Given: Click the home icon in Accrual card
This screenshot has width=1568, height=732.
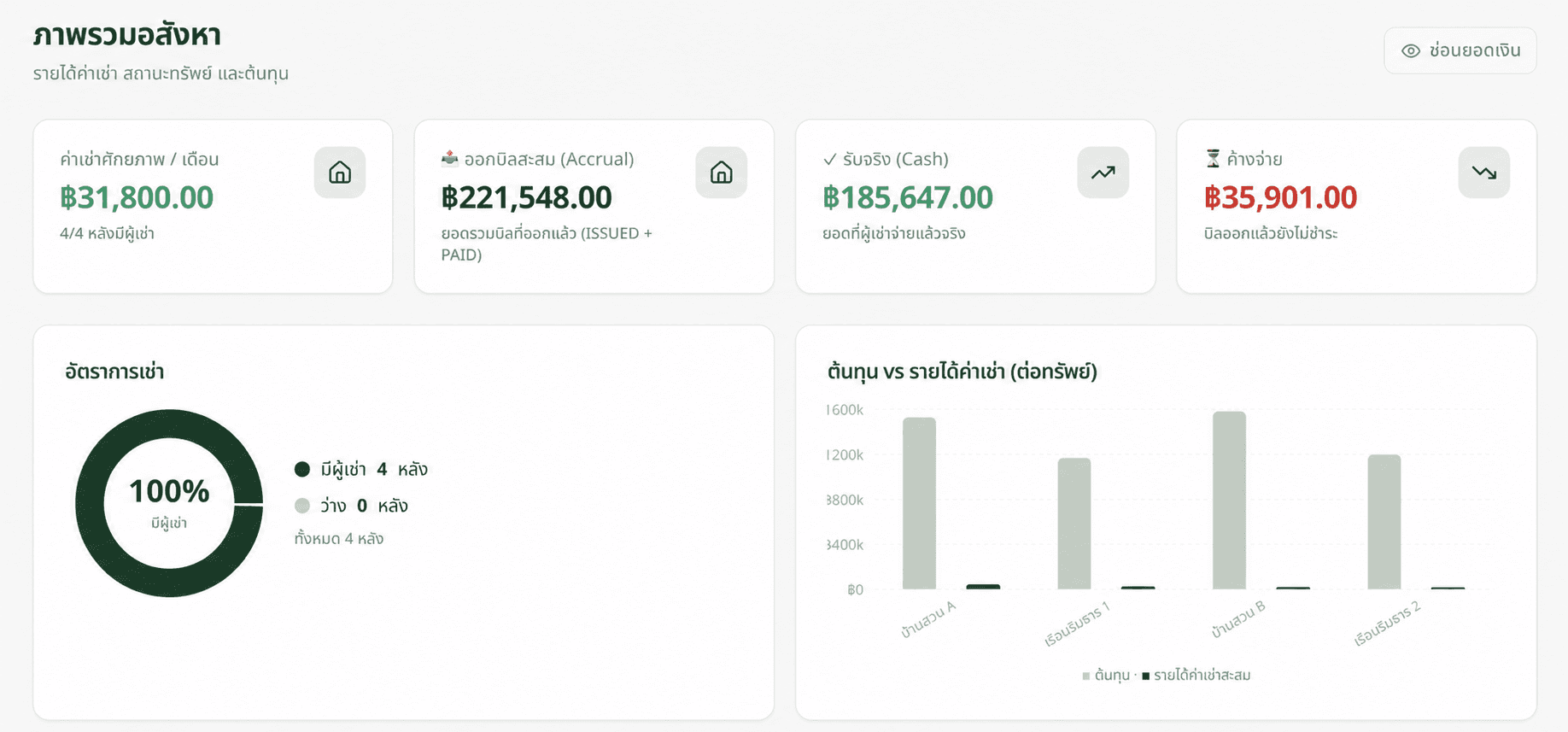Looking at the screenshot, I should tap(722, 173).
